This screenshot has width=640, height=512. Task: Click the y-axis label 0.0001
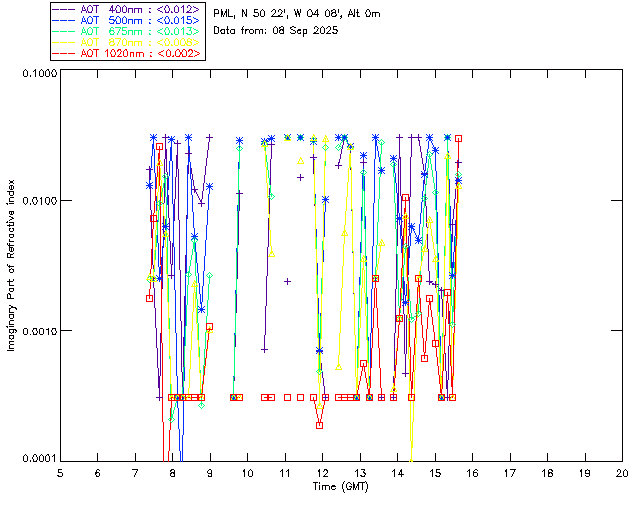39,458
